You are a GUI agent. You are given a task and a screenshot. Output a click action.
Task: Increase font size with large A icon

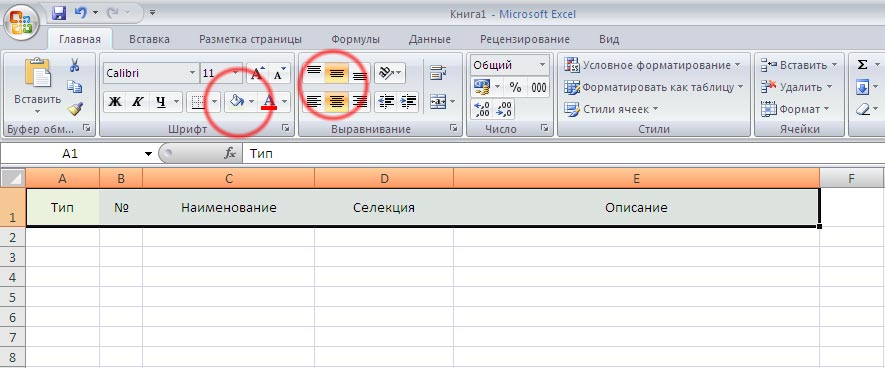[x=257, y=73]
